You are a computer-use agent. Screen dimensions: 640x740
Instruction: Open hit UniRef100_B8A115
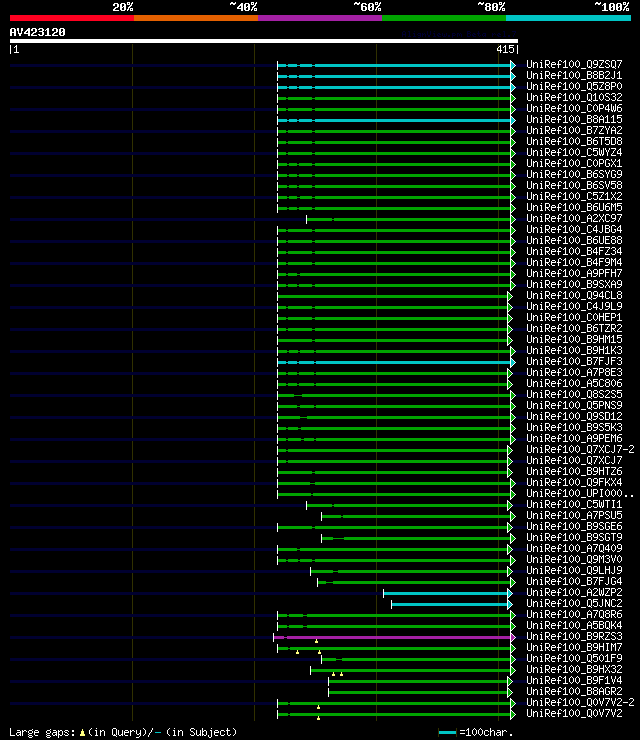click(574, 119)
